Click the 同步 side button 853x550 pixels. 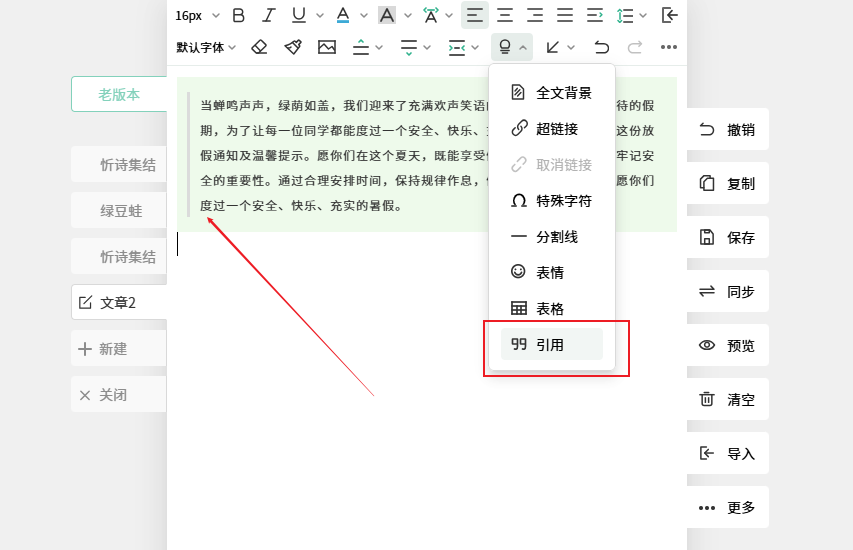coord(728,292)
